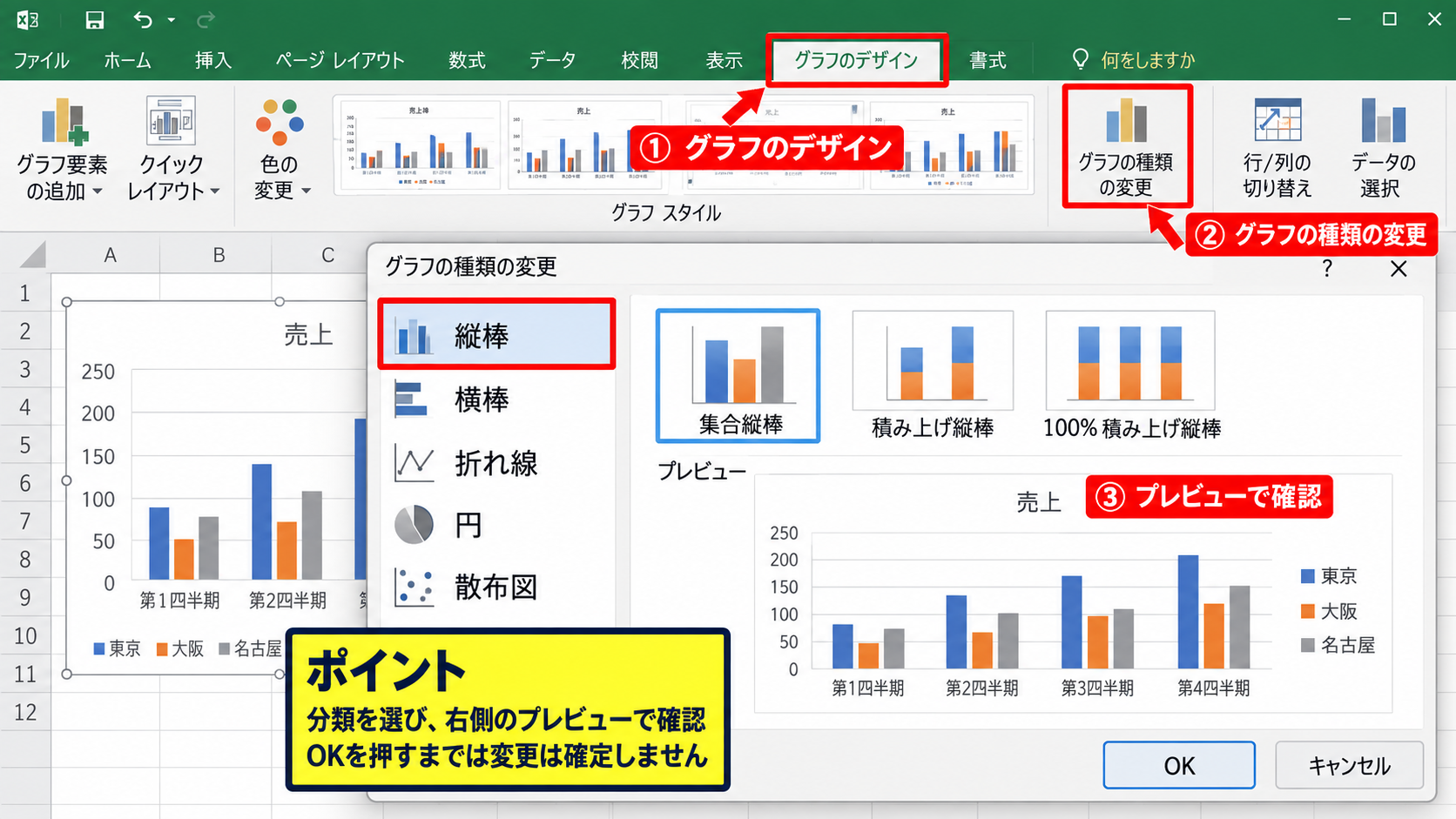The width and height of the screenshot is (1456, 819).
Task: Select column B header
Action: [x=219, y=255]
